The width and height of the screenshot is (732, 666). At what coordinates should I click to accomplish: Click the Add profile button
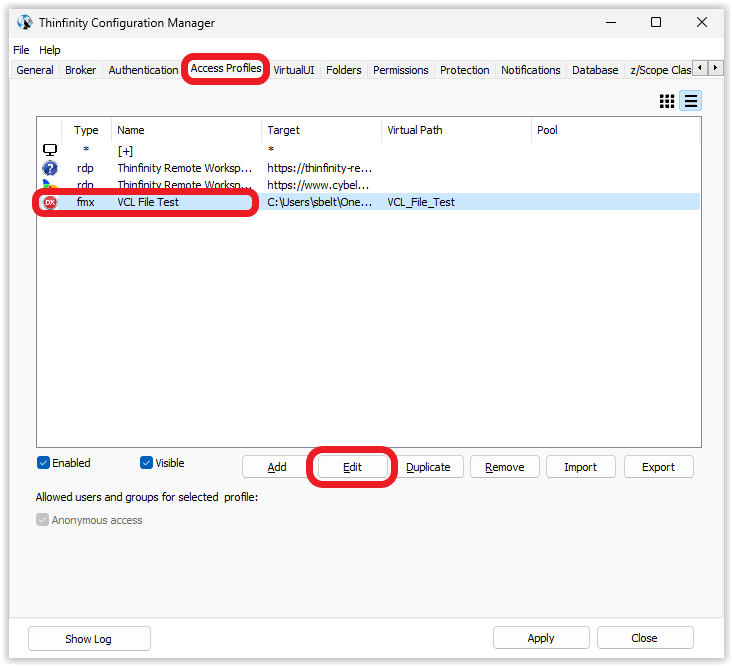coord(277,467)
